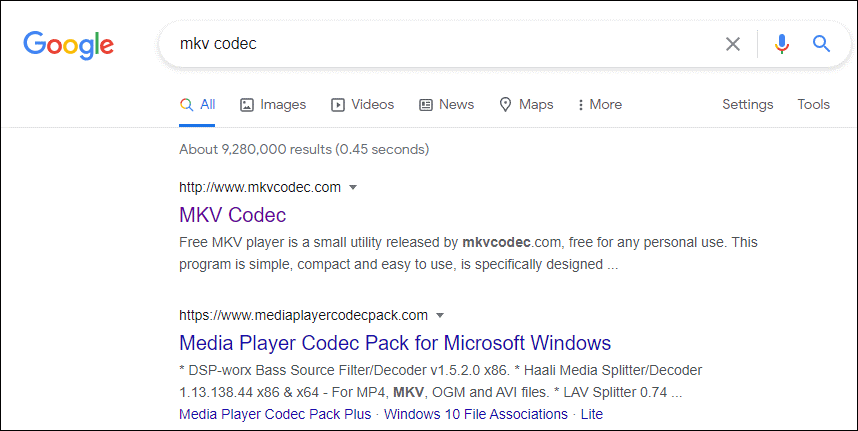Viewport: 858px width, 431px height.
Task: Open the Maps tab
Action: click(526, 104)
